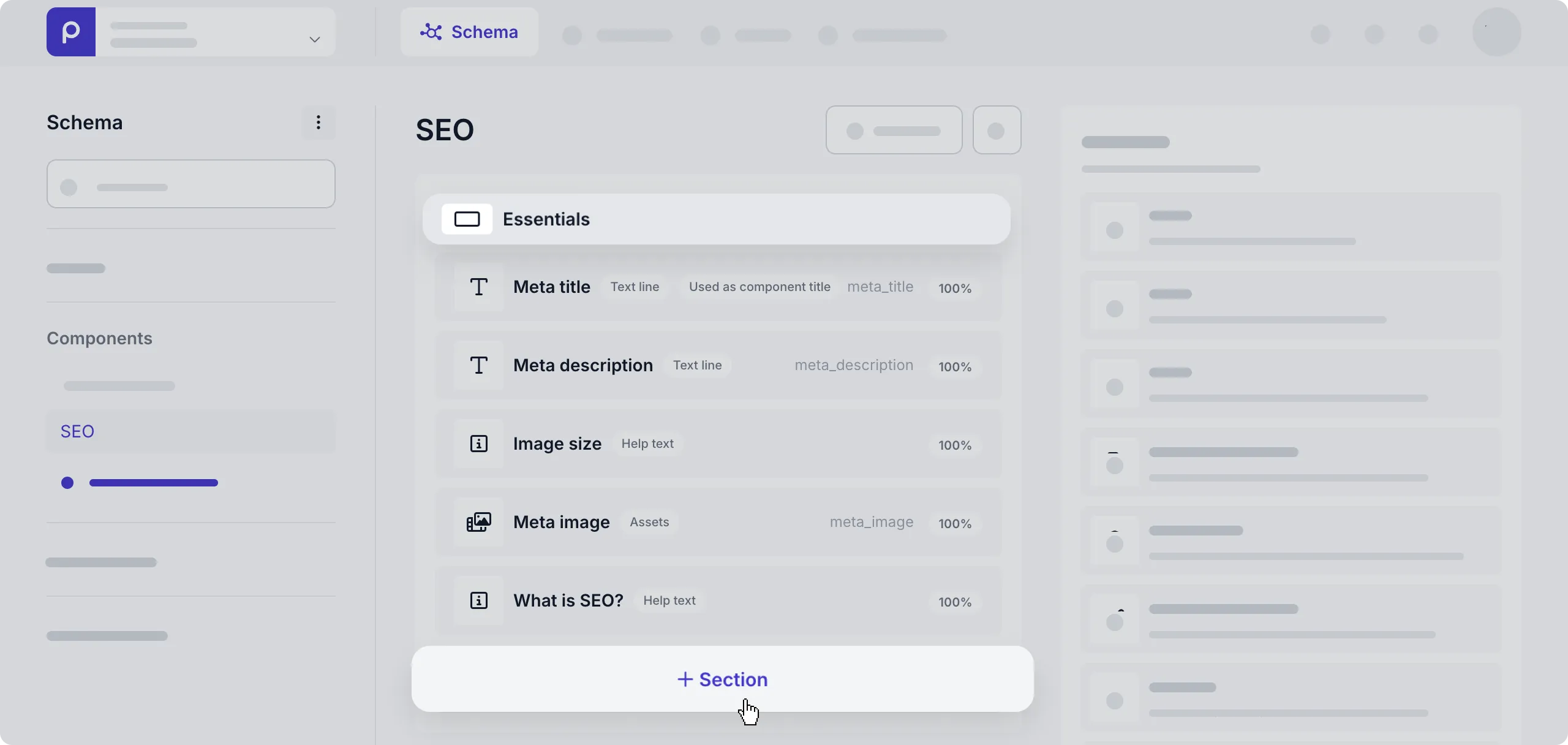Click the Meta title Text line tag

pos(635,287)
